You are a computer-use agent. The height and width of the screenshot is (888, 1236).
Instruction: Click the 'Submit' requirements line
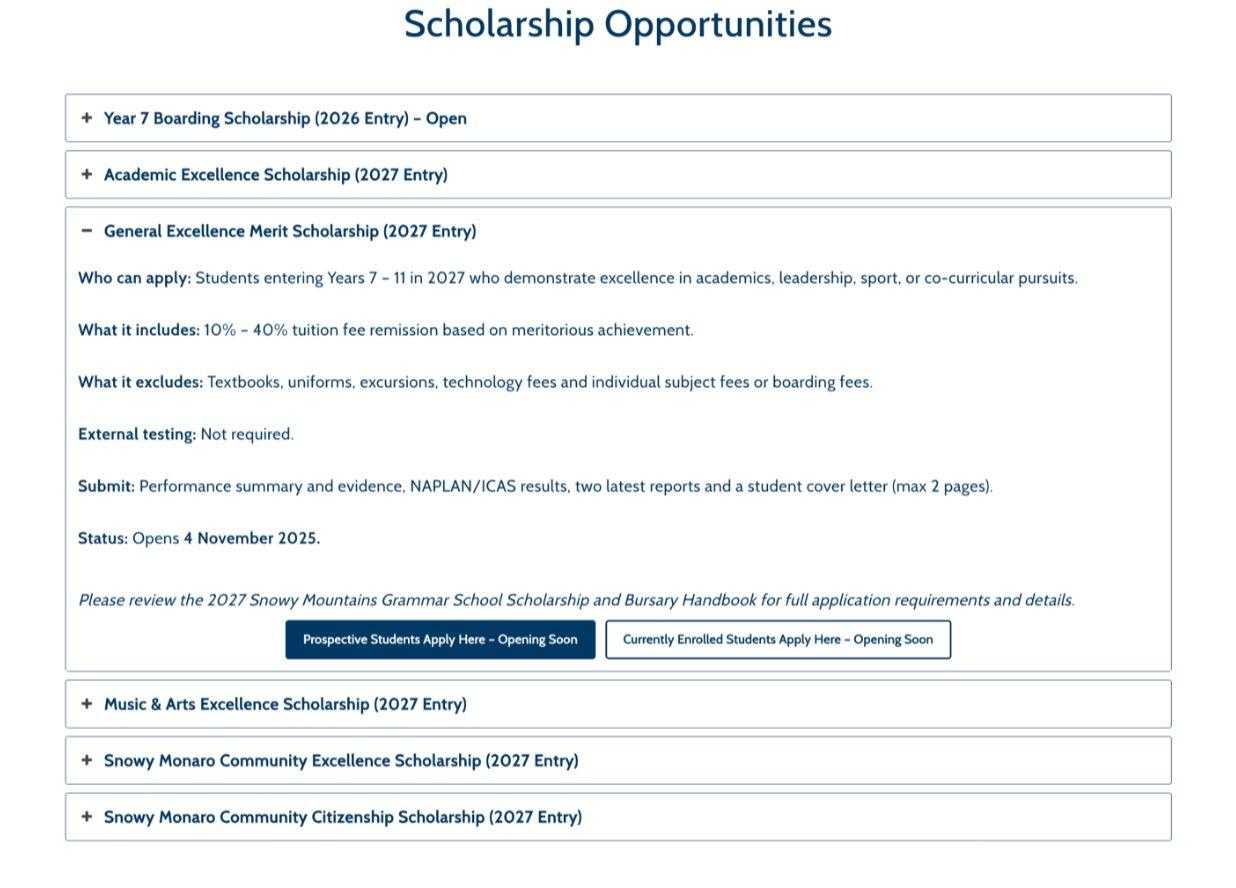click(535, 486)
